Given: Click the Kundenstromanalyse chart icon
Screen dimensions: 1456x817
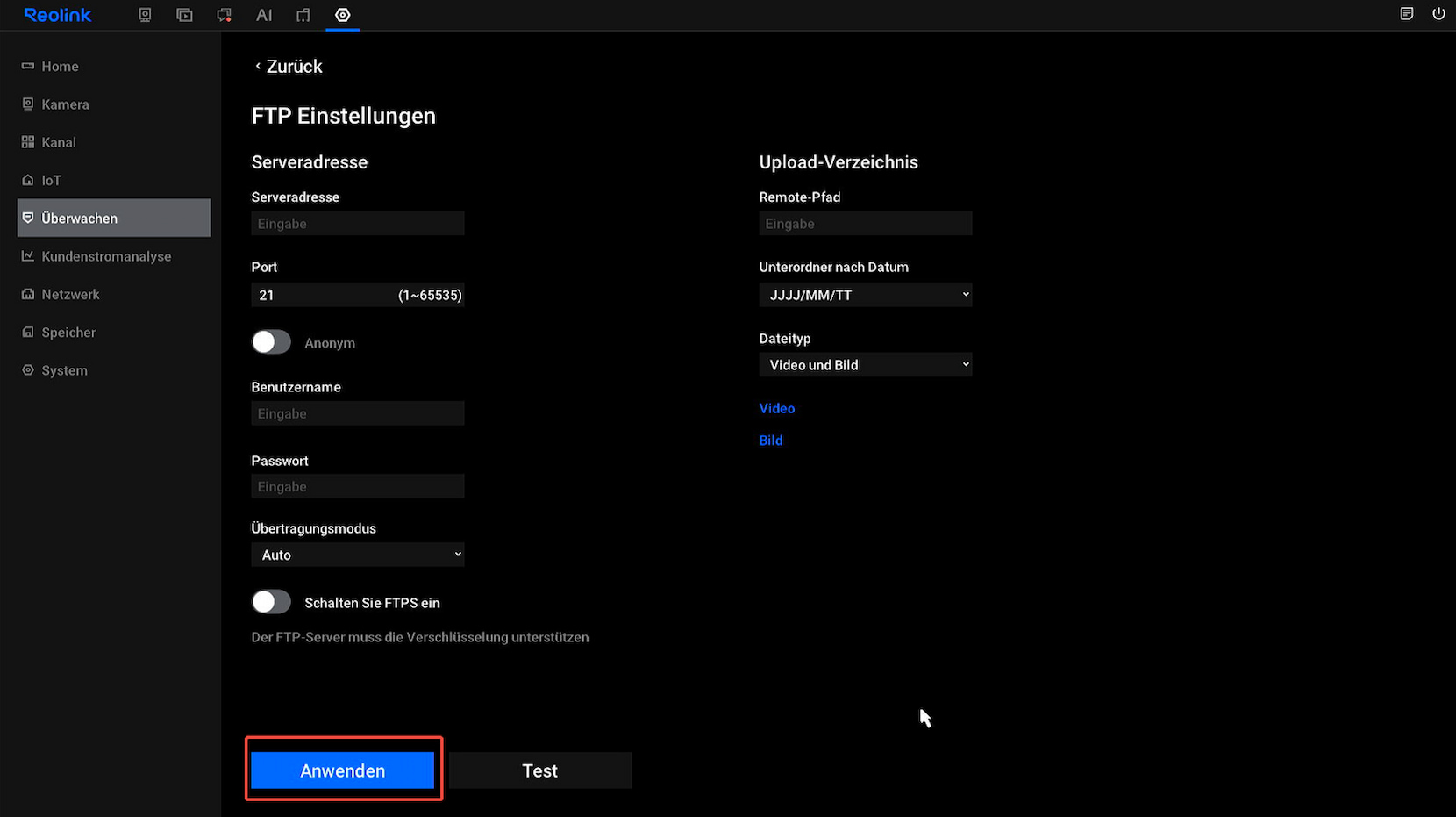Looking at the screenshot, I should (x=28, y=255).
